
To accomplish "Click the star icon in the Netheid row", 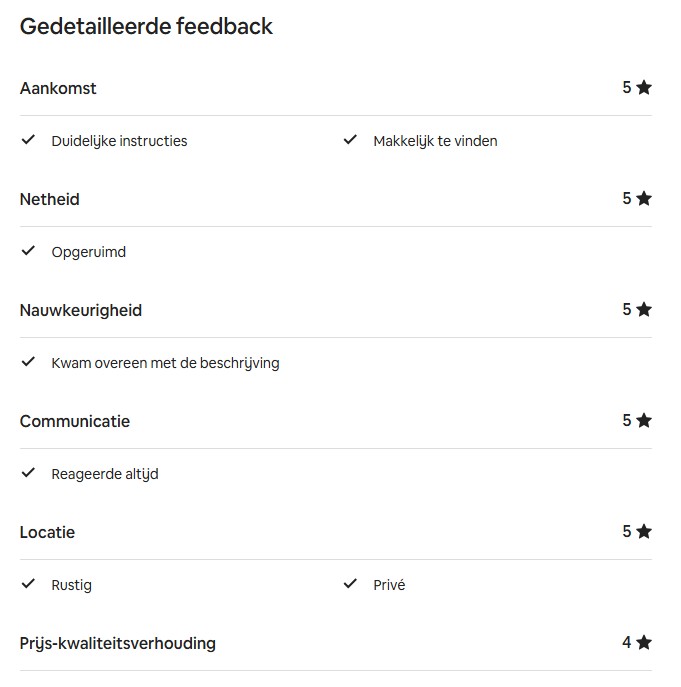I will [x=644, y=199].
